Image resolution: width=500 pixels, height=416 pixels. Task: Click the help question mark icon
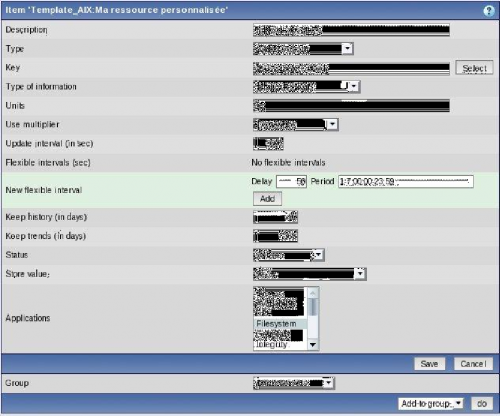click(x=489, y=11)
